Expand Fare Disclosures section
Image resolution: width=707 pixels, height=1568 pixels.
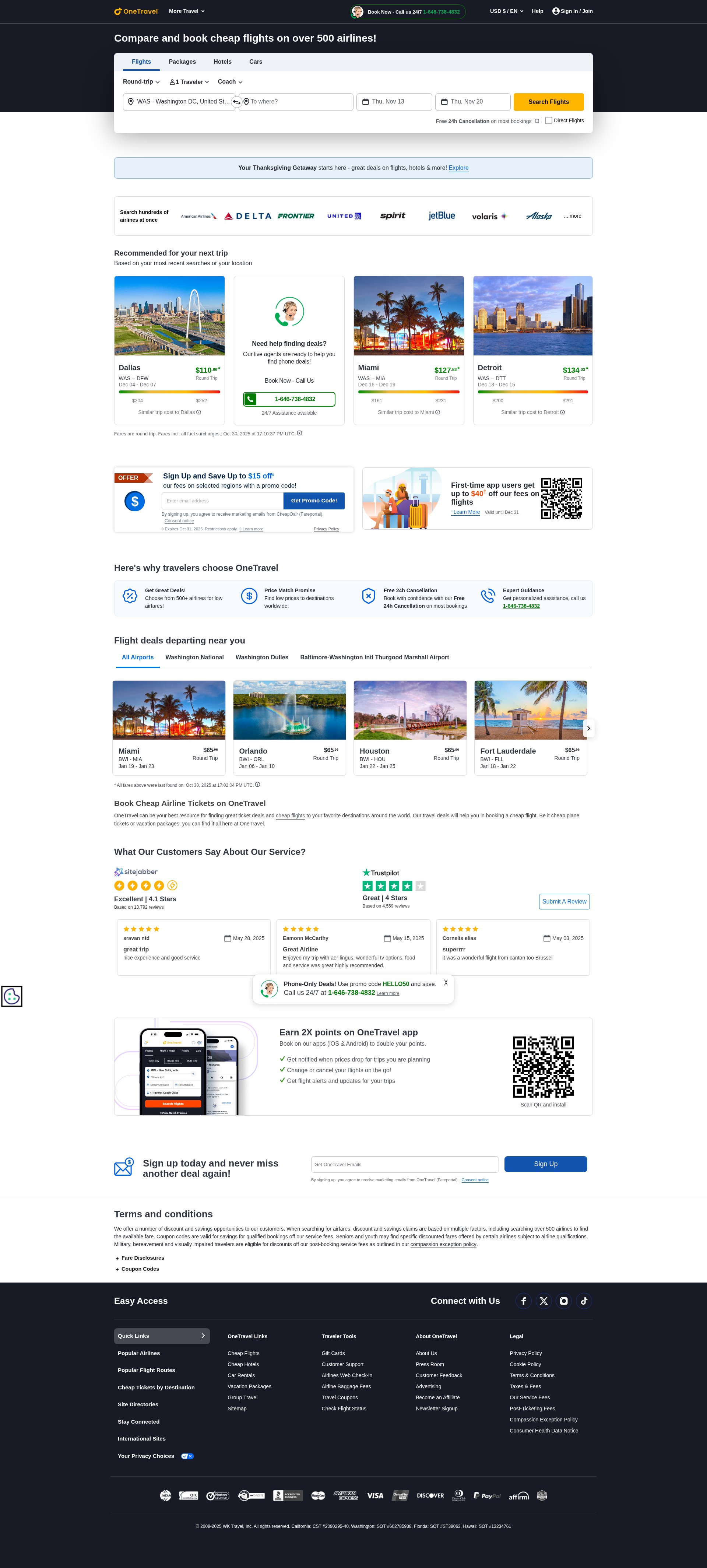point(139,1257)
